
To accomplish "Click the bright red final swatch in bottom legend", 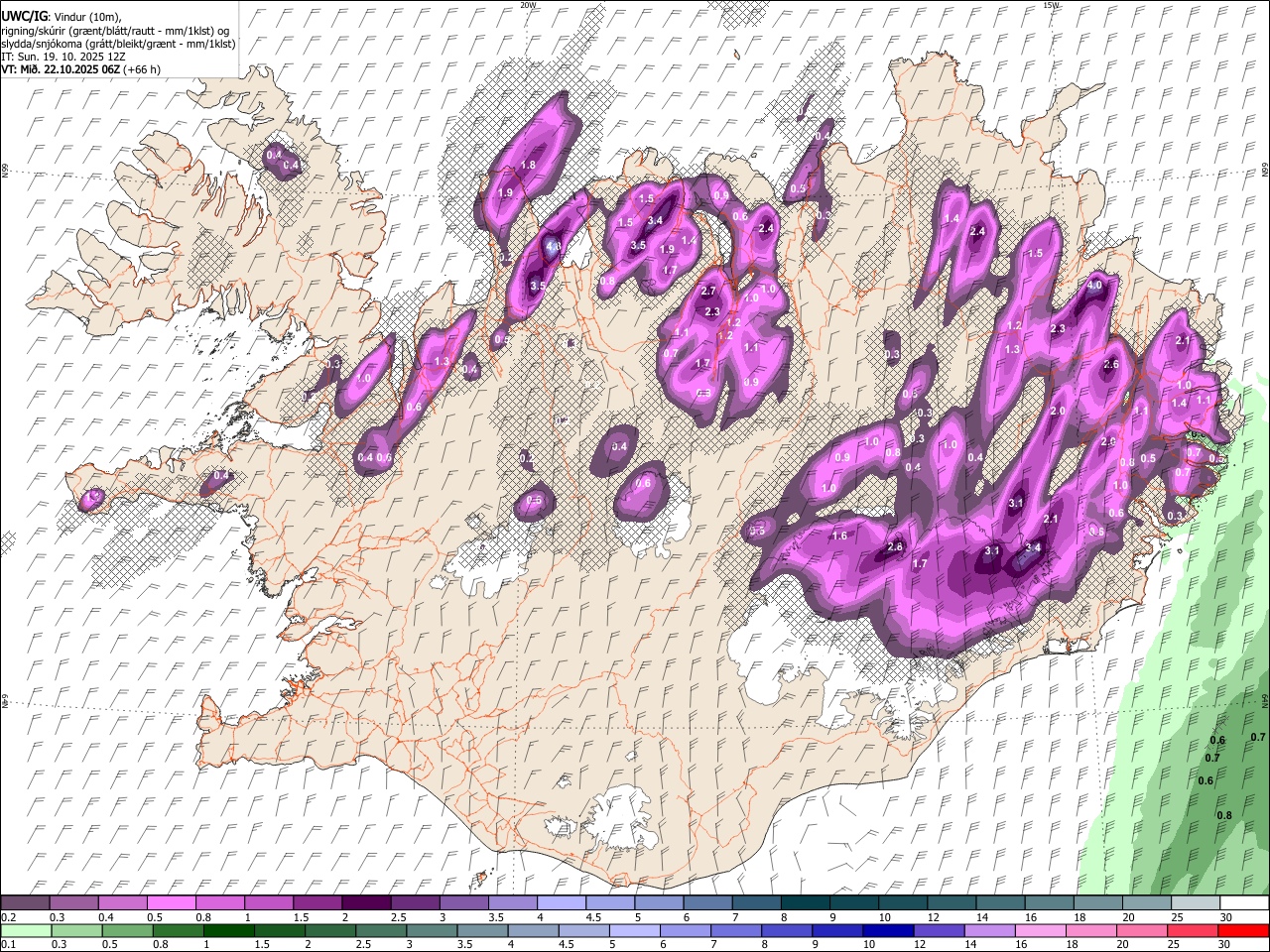I will 1243,931.
